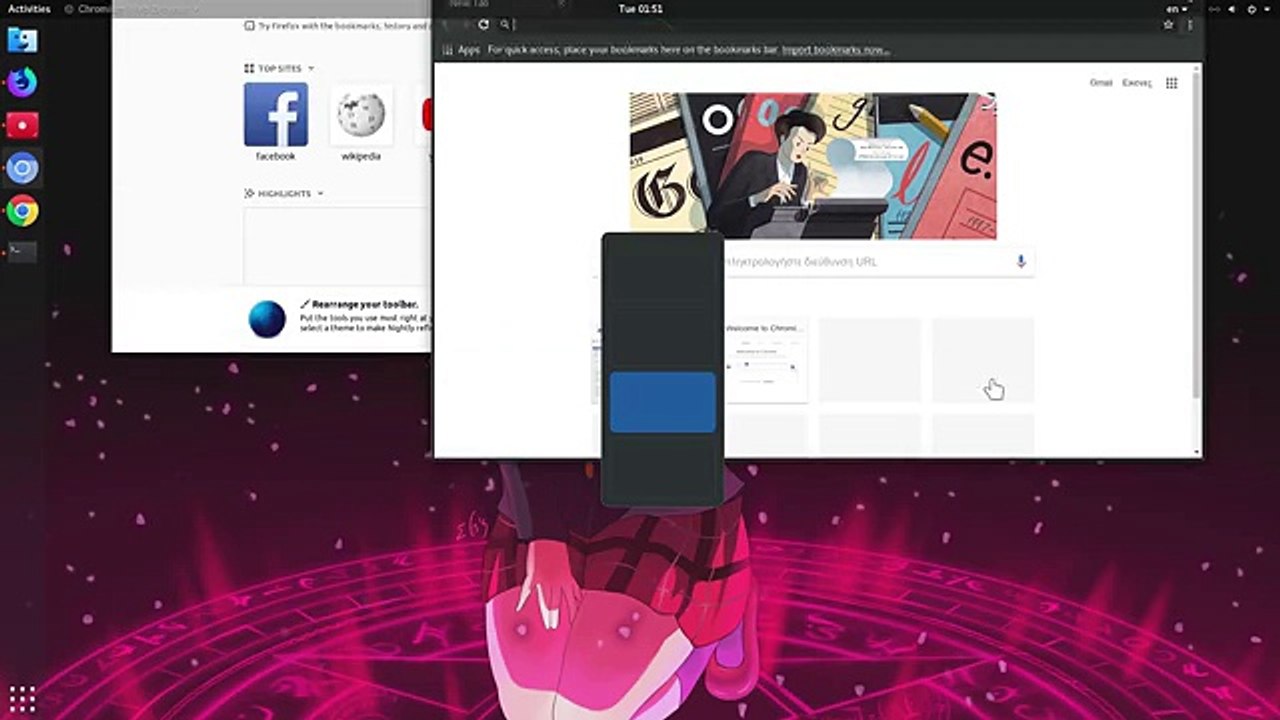
Task: Open the Gmail link on Google page
Action: click(x=1100, y=83)
